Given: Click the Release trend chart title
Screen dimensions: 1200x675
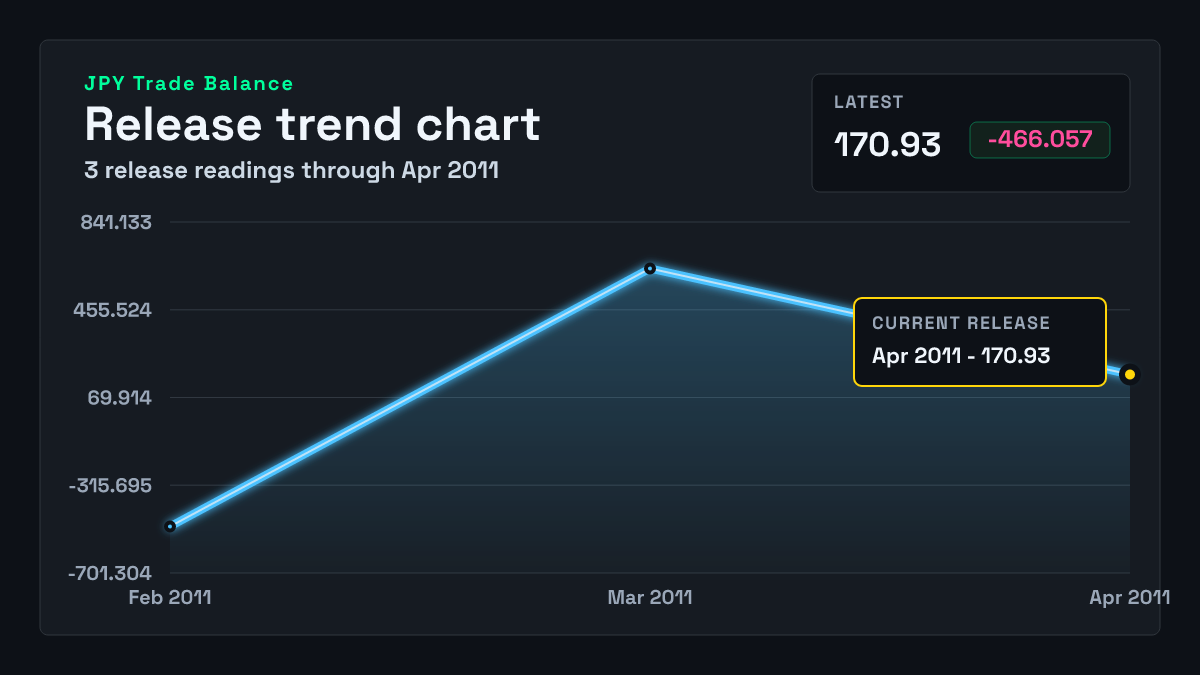Looking at the screenshot, I should 312,125.
